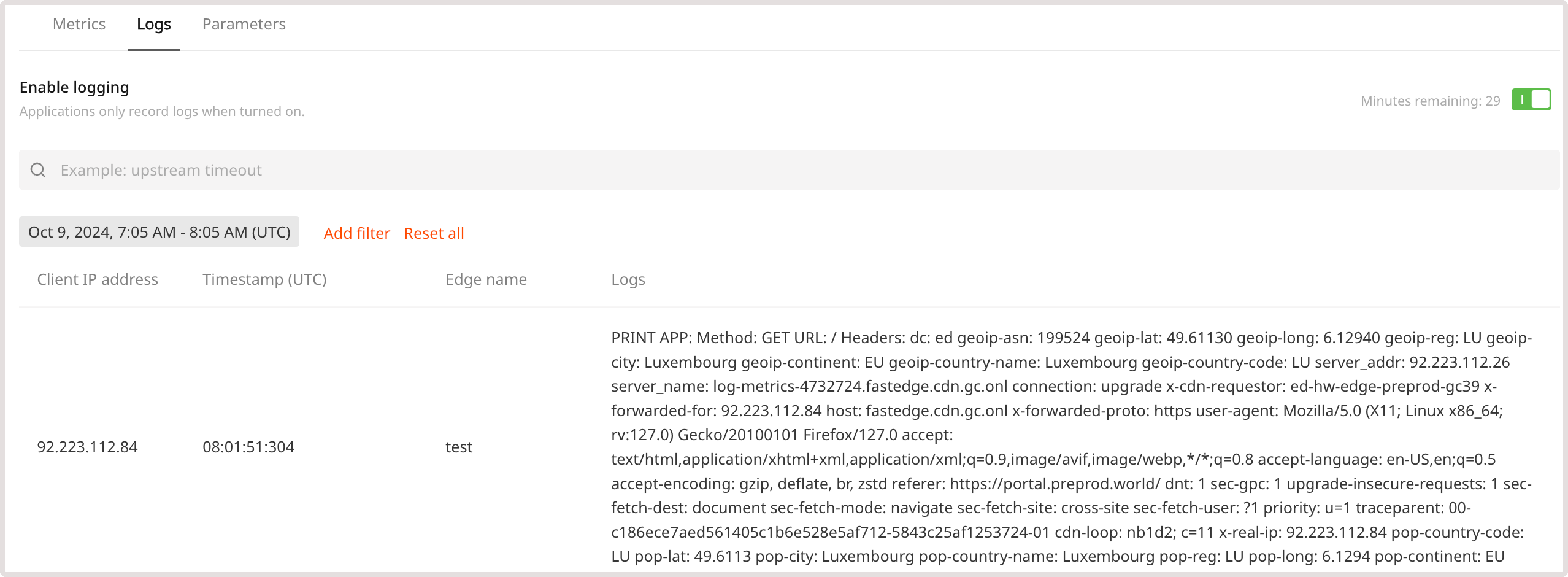The image size is (1568, 577).
Task: Open the Parameters tab
Action: (244, 24)
